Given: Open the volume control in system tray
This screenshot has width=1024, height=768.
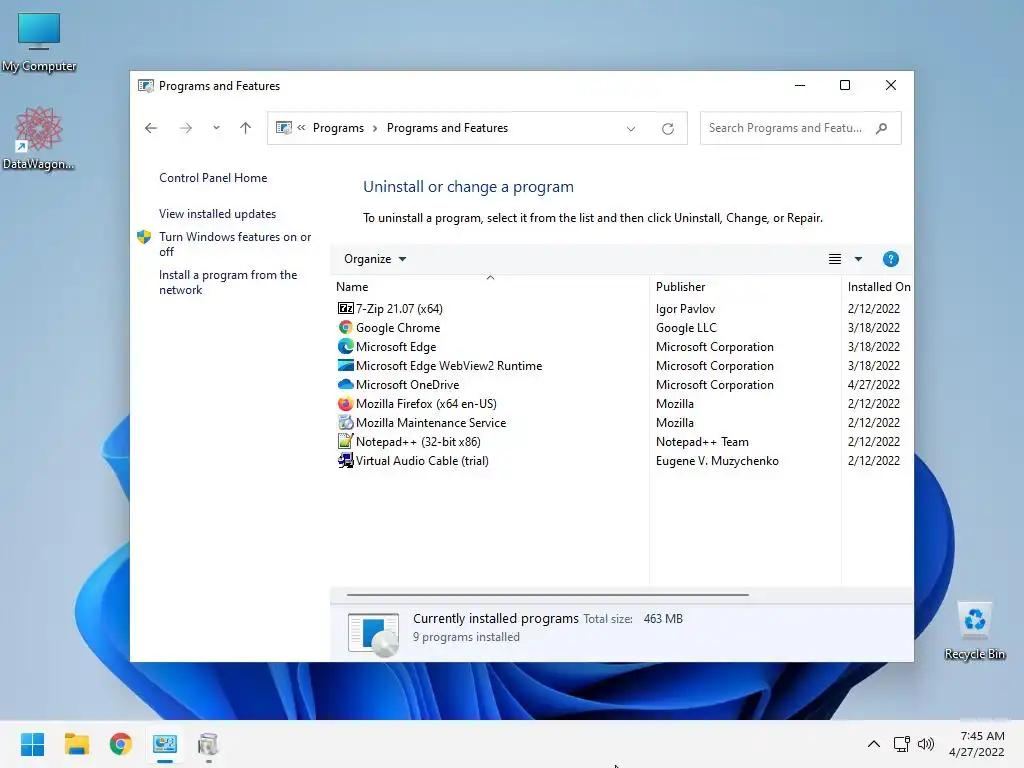Looking at the screenshot, I should tap(926, 744).
